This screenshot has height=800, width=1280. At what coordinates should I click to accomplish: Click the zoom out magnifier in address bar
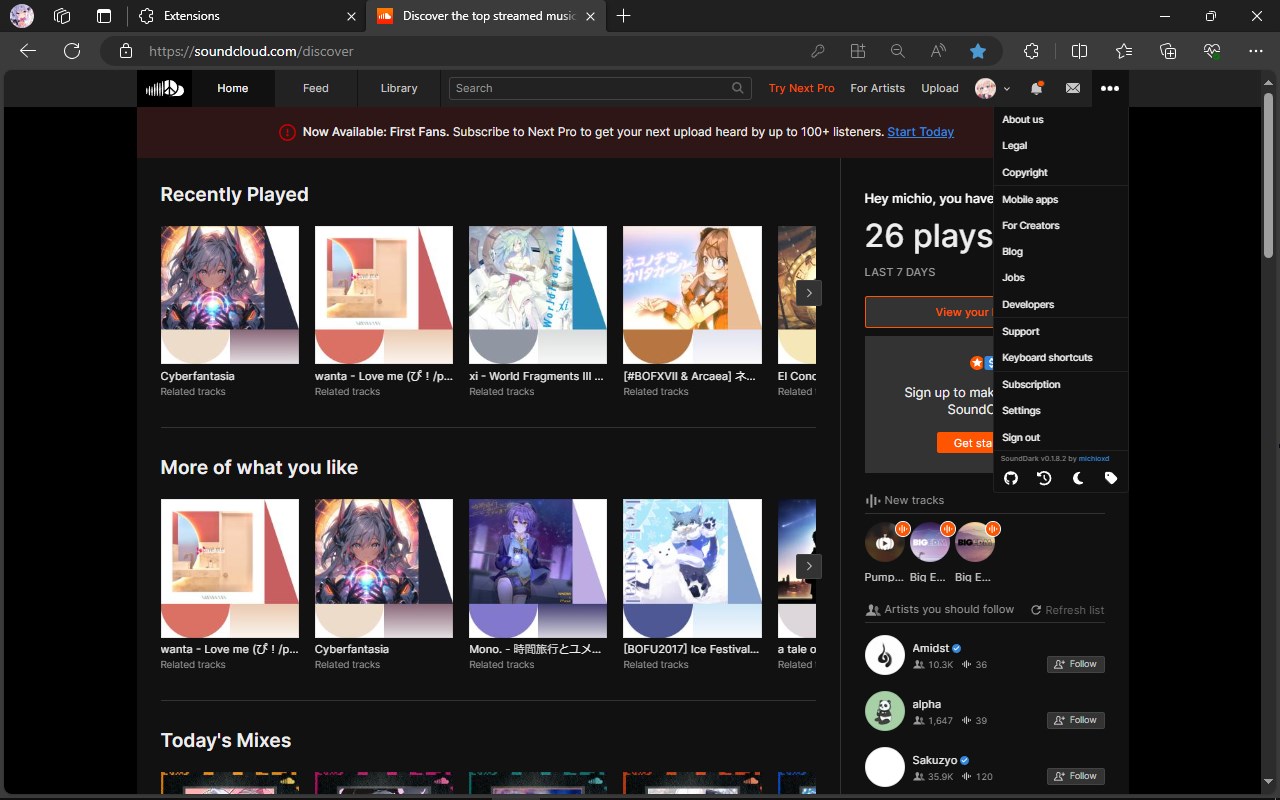point(898,51)
